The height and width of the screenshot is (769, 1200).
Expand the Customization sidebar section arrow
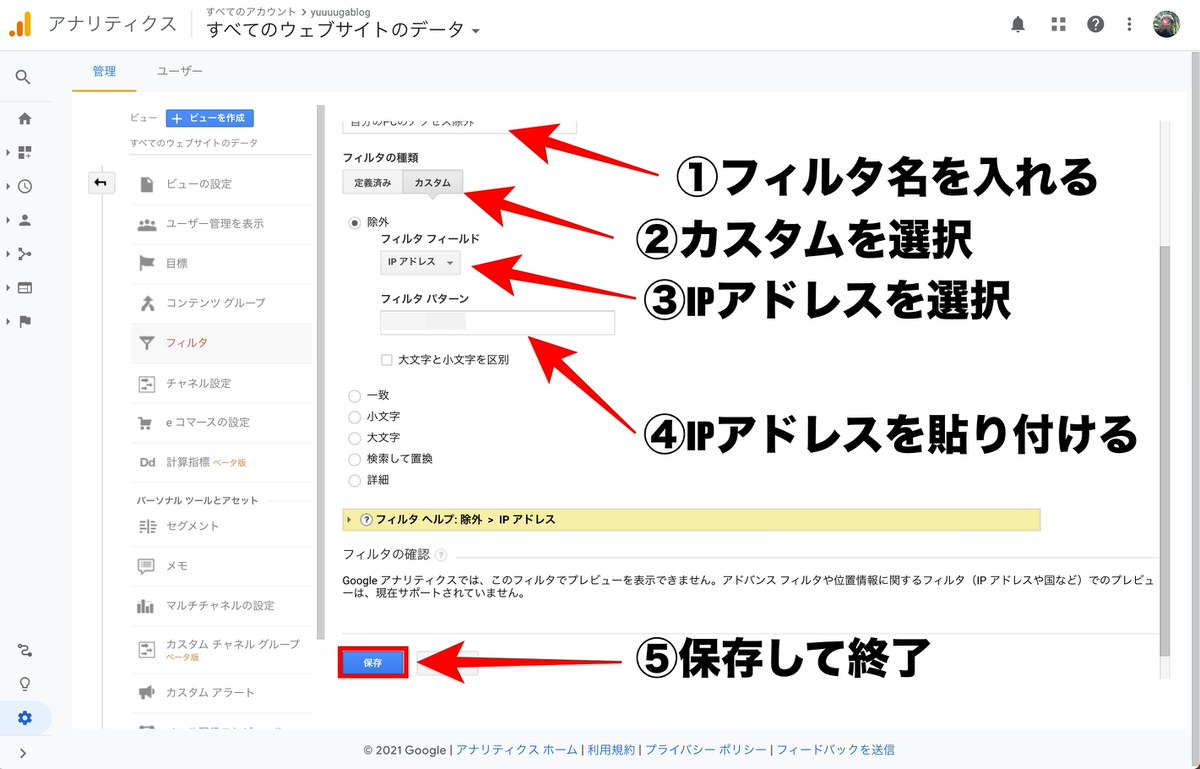[8, 152]
